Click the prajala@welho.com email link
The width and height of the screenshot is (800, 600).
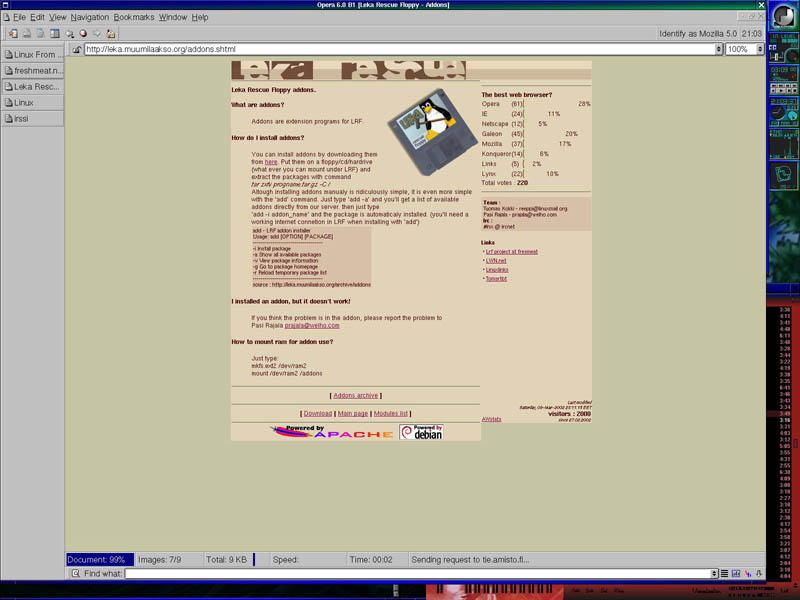click(312, 326)
